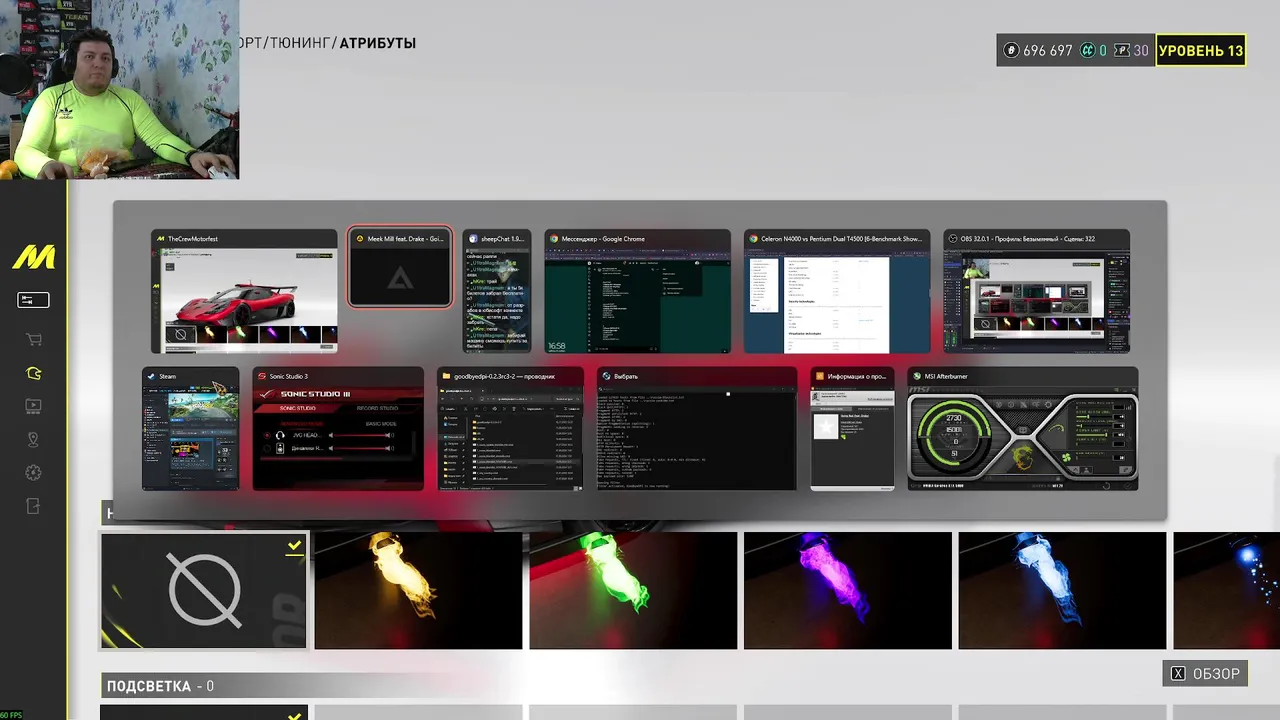Switch to Информация о про... window thumbnail
The height and width of the screenshot is (720, 1280).
tap(852, 429)
